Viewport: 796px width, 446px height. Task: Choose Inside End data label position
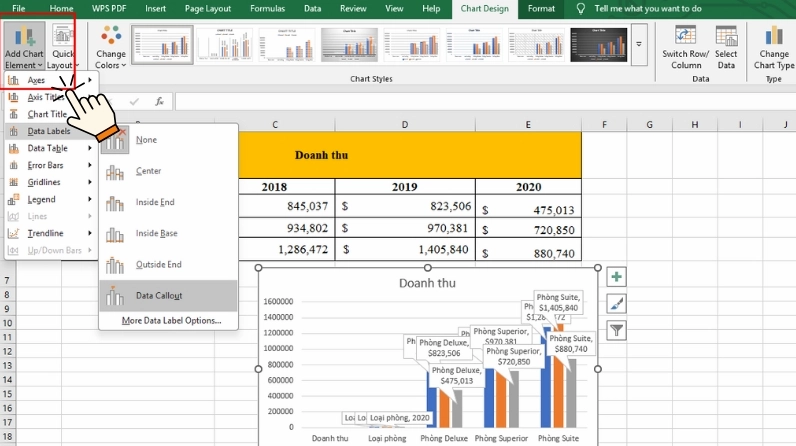tap(168, 202)
